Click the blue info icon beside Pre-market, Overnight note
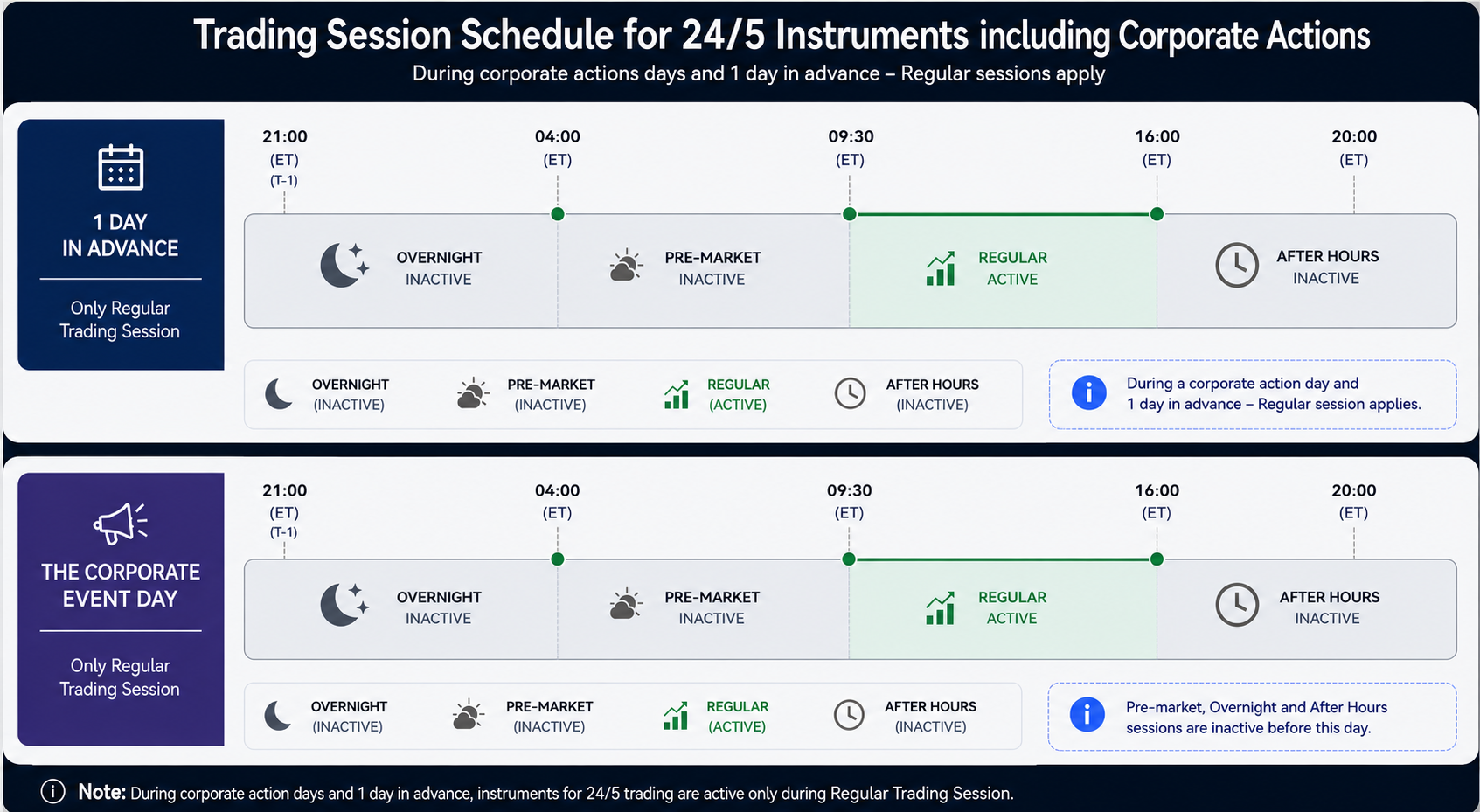 [1087, 716]
